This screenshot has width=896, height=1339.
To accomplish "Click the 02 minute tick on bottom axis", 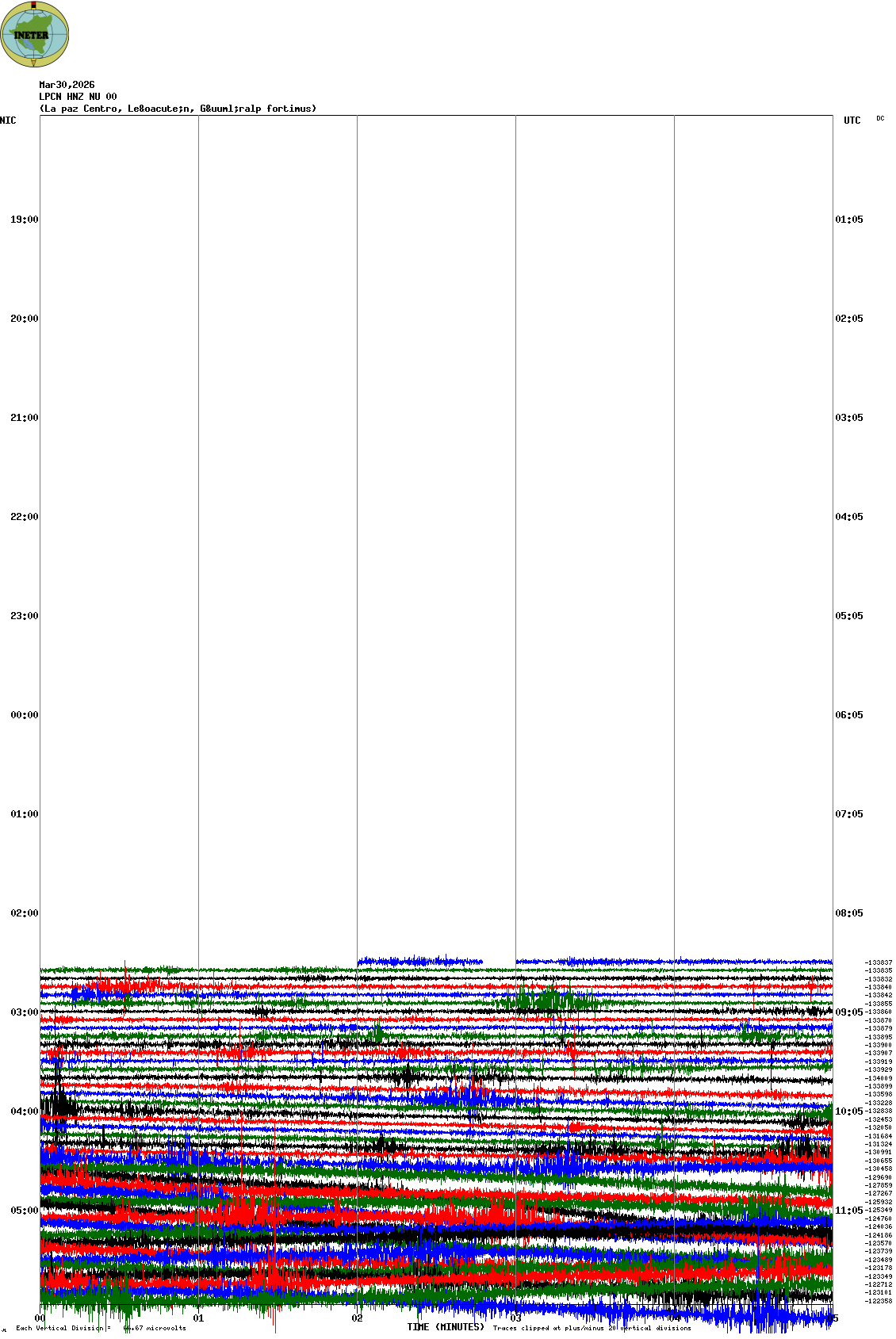I will (x=358, y=1319).
